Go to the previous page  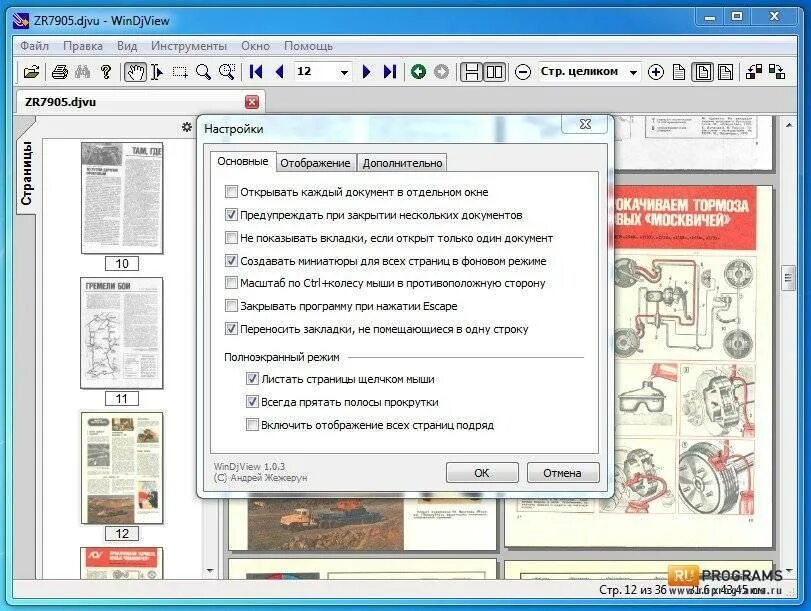(279, 71)
